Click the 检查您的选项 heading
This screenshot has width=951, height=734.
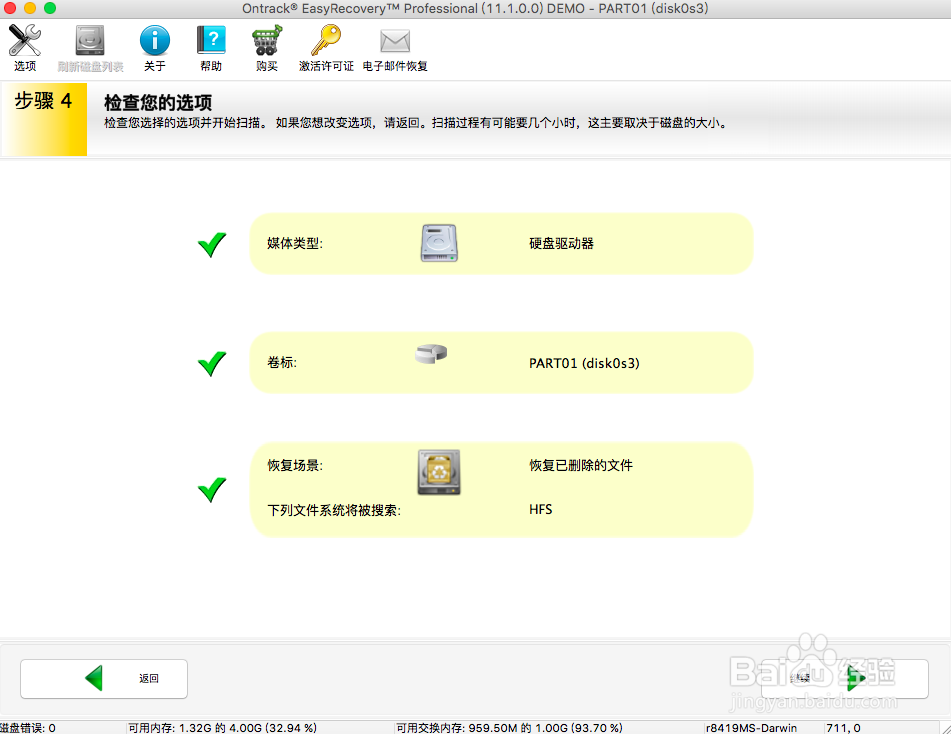click(x=158, y=102)
